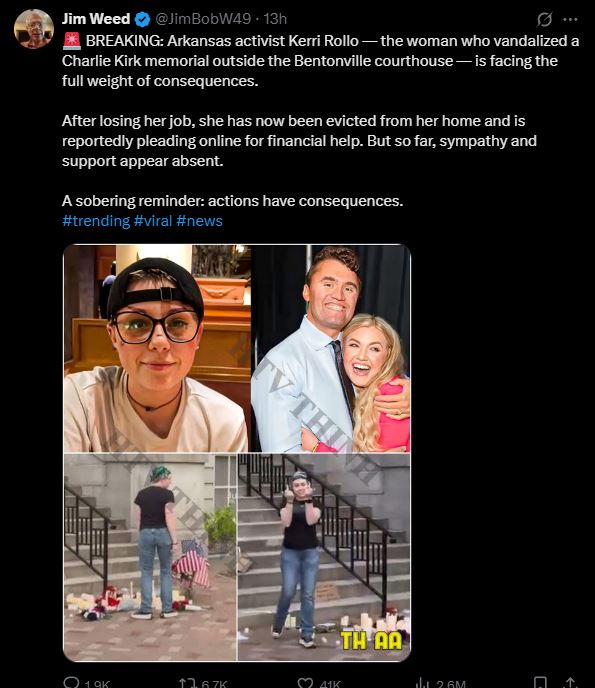Open the three-dot more options menu
595x688 pixels.
570,19
